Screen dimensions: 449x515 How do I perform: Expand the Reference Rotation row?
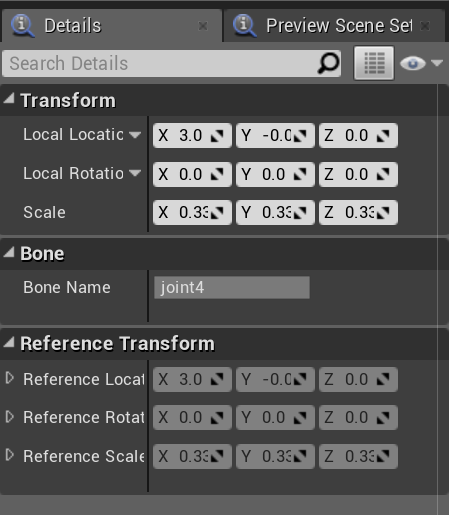10,417
